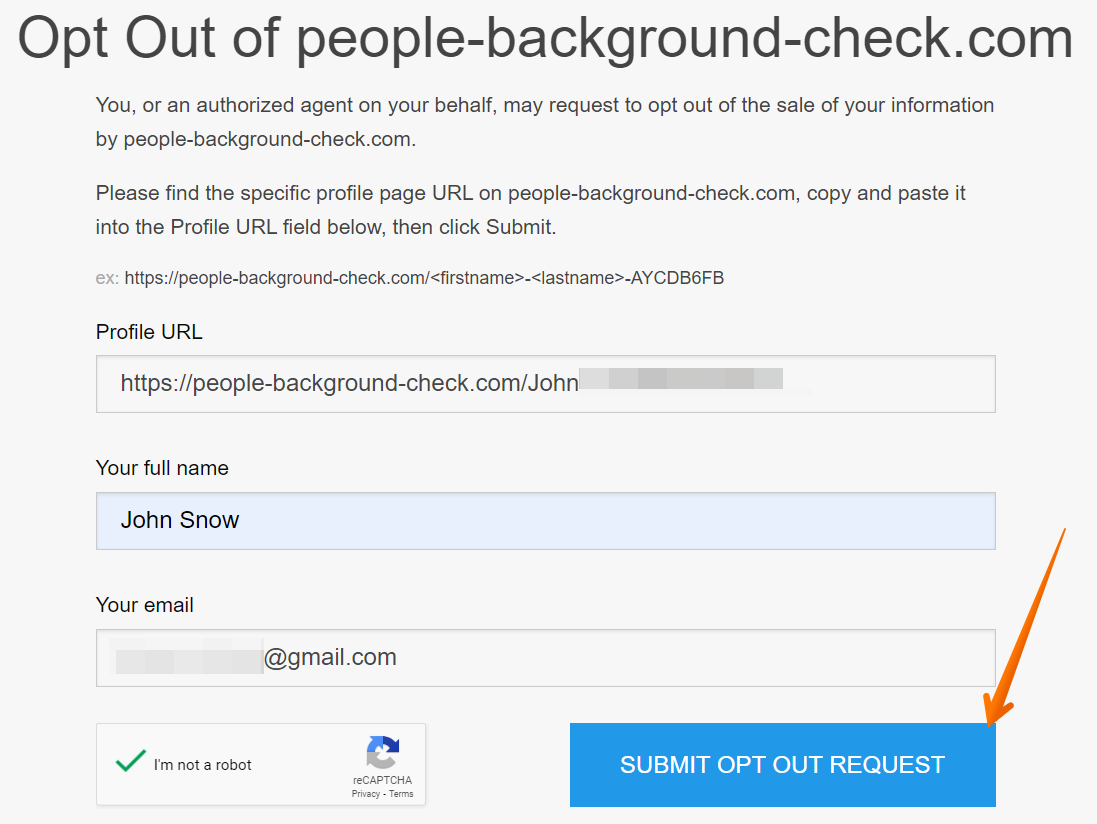
Task: Click the "Your email" input field
Action: 545,657
